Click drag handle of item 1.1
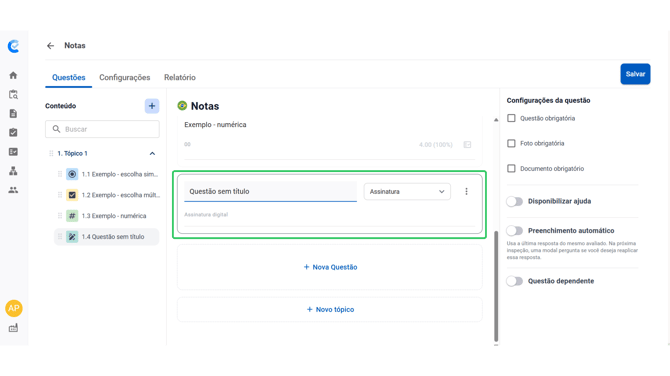 pos(60,174)
